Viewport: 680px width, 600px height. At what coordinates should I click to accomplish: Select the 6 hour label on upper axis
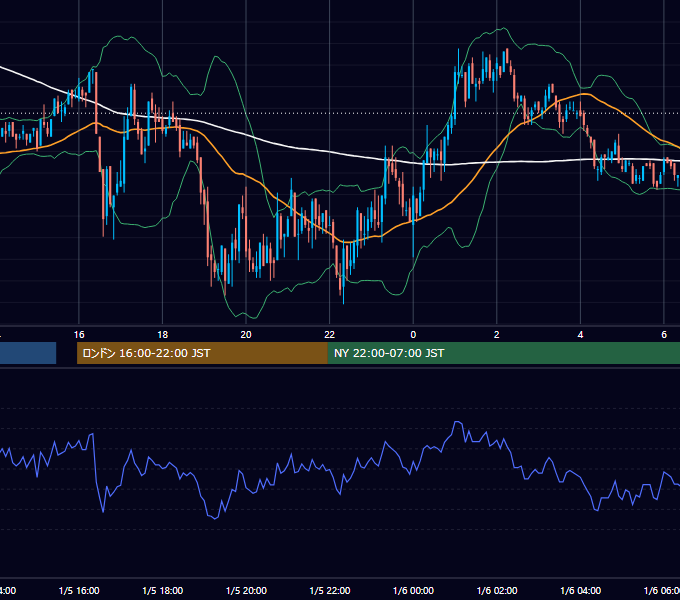(664, 335)
